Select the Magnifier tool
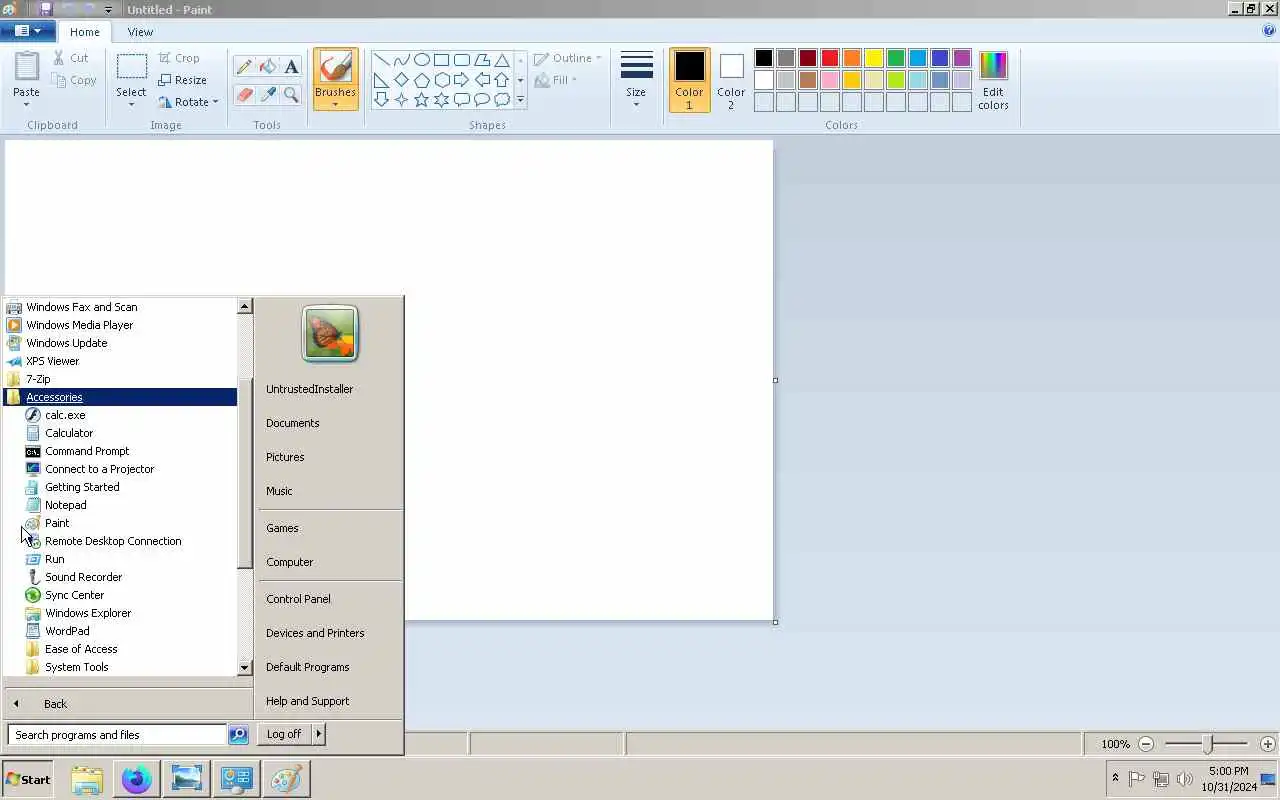Viewport: 1280px width, 800px height. 291,95
